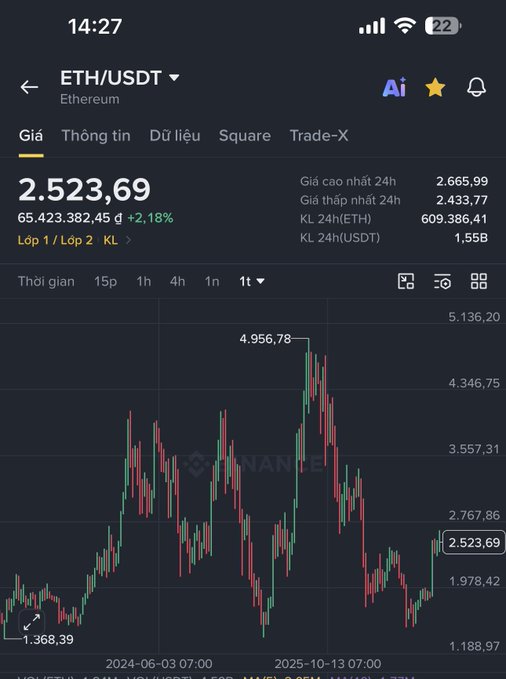Image resolution: width=506 pixels, height=679 pixels.
Task: Expand the 1t timeframe dropdown
Action: click(252, 281)
